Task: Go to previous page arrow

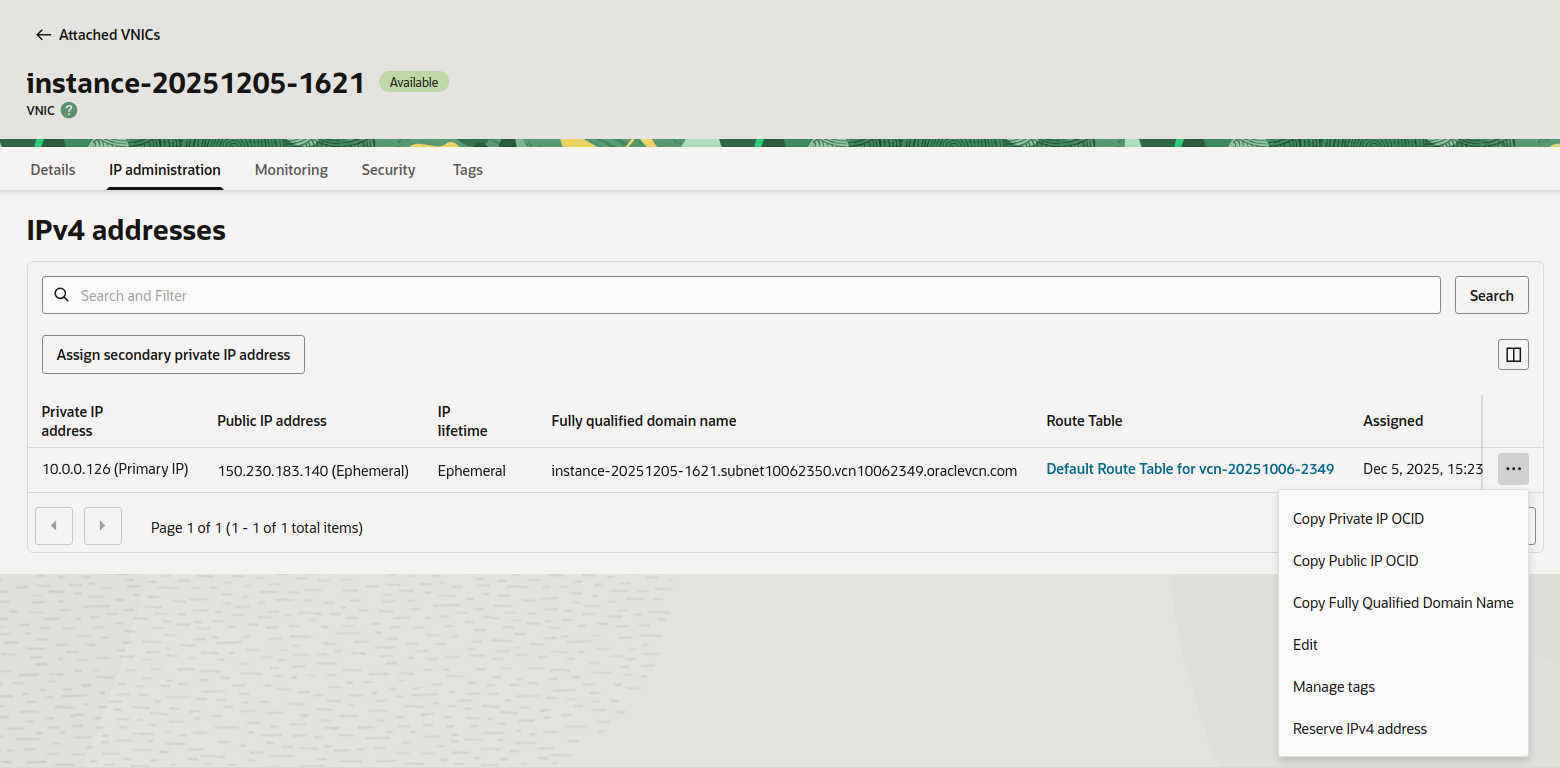Action: pos(54,526)
